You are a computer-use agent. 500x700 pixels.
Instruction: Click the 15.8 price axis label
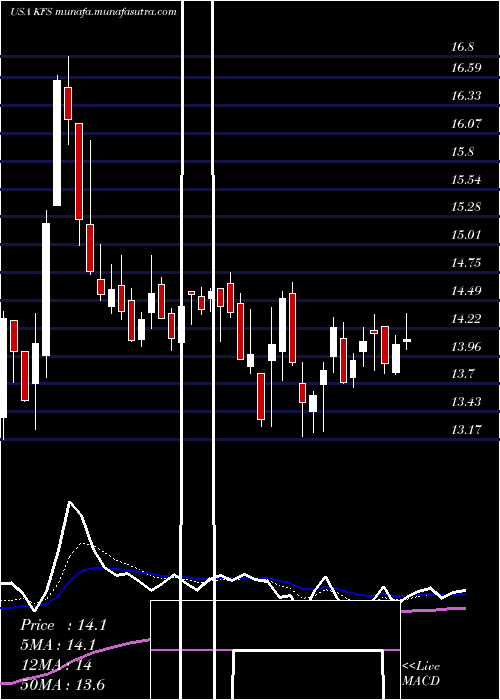click(x=462, y=152)
